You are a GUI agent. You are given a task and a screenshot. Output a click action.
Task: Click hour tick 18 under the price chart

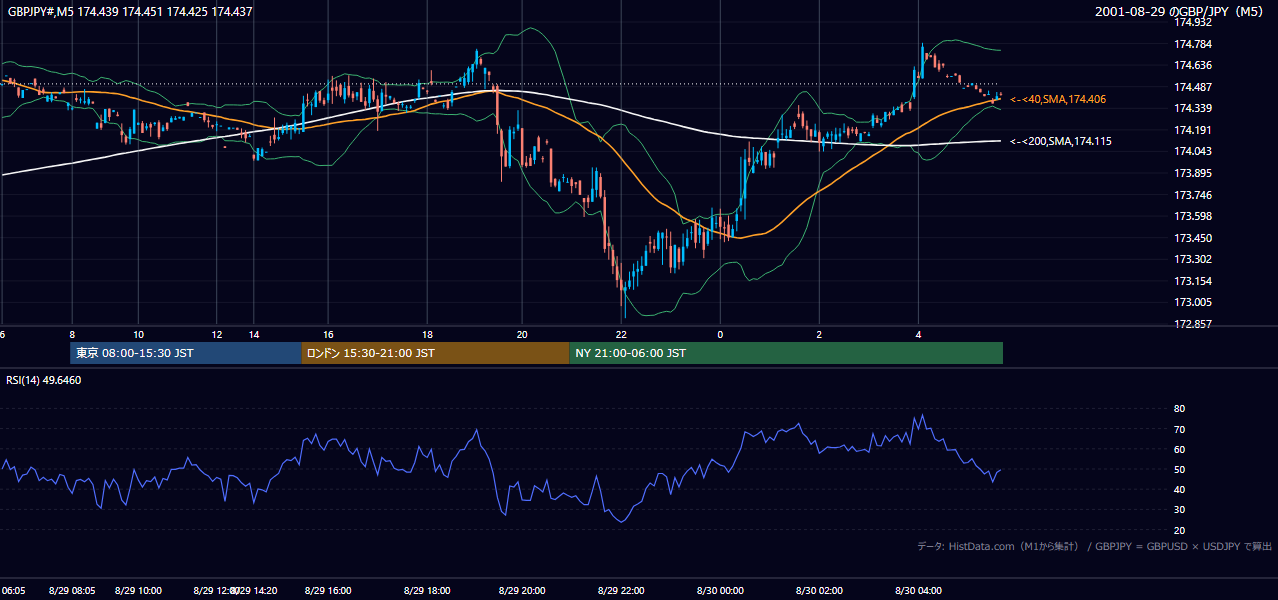(x=427, y=334)
